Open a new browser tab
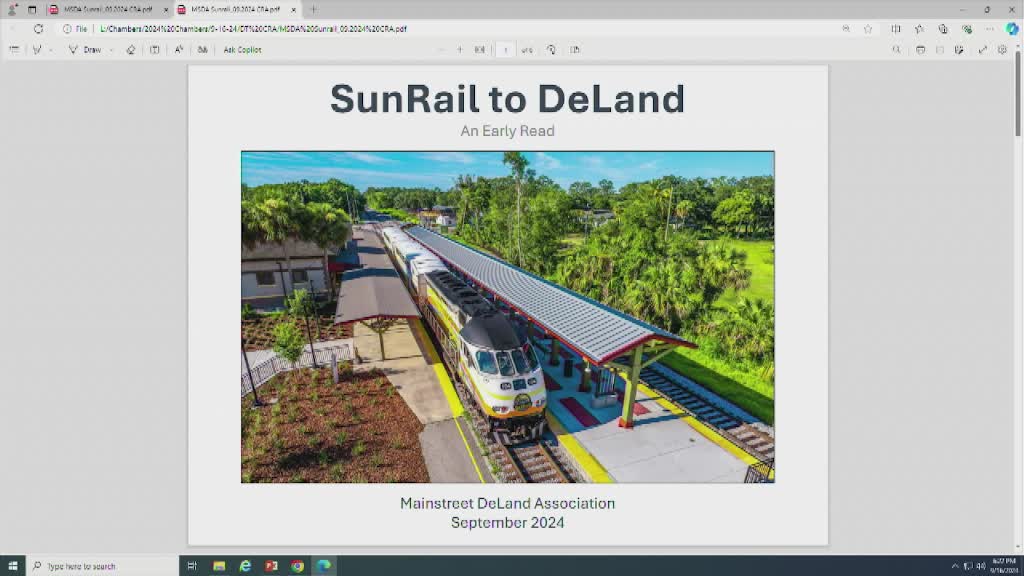The image size is (1024, 576). click(313, 10)
